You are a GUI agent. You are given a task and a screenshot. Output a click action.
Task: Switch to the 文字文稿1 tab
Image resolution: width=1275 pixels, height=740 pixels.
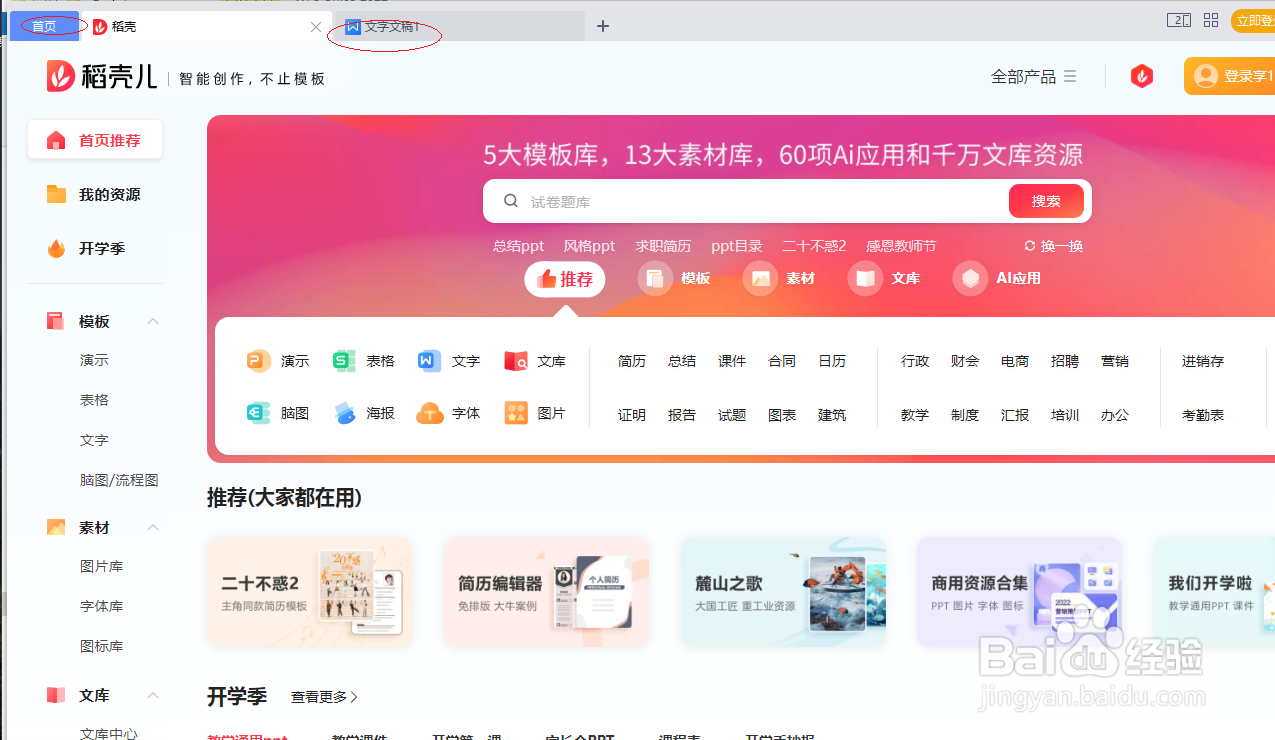[x=459, y=27]
